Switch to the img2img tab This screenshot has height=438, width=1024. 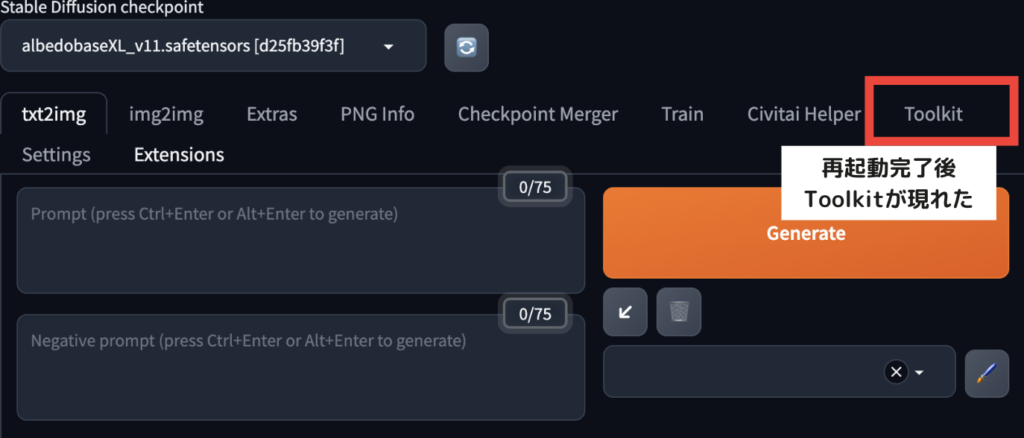(x=166, y=114)
